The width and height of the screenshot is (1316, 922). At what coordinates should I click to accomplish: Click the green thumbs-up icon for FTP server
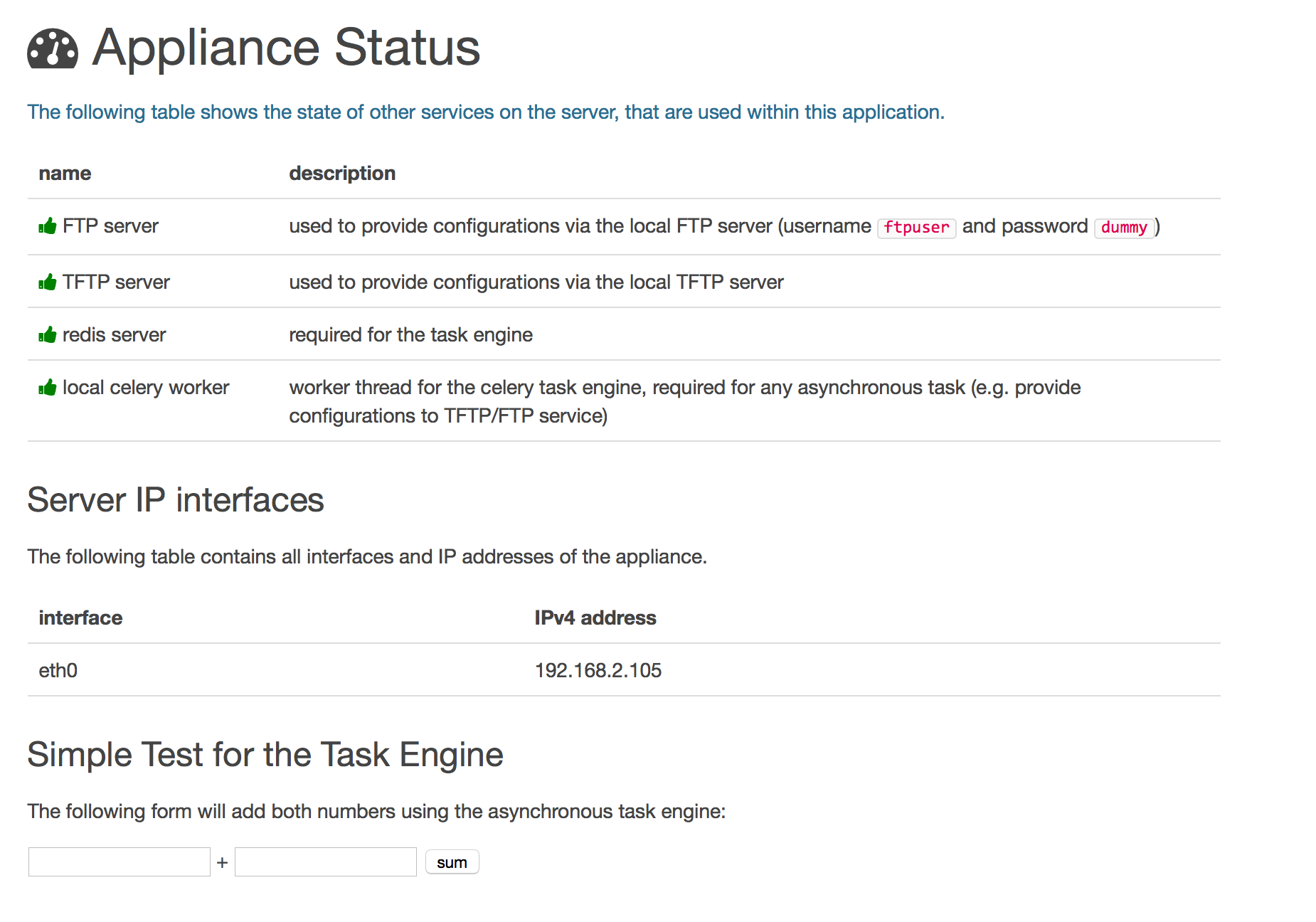[48, 226]
